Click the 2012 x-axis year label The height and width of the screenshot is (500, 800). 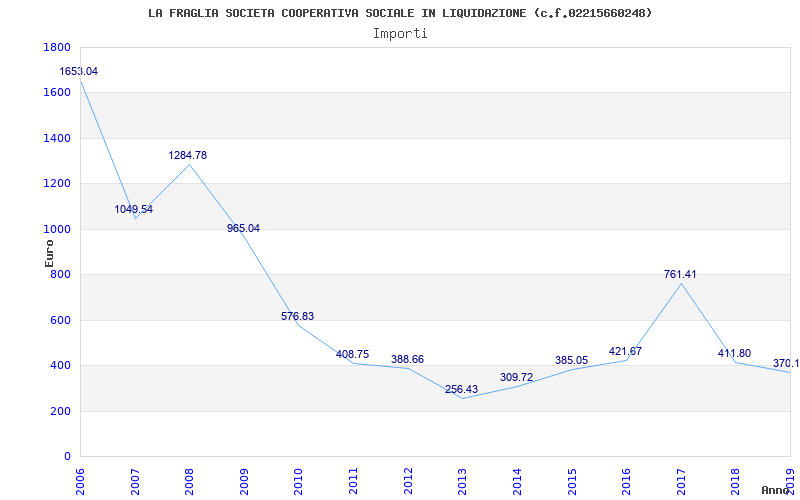(x=408, y=482)
